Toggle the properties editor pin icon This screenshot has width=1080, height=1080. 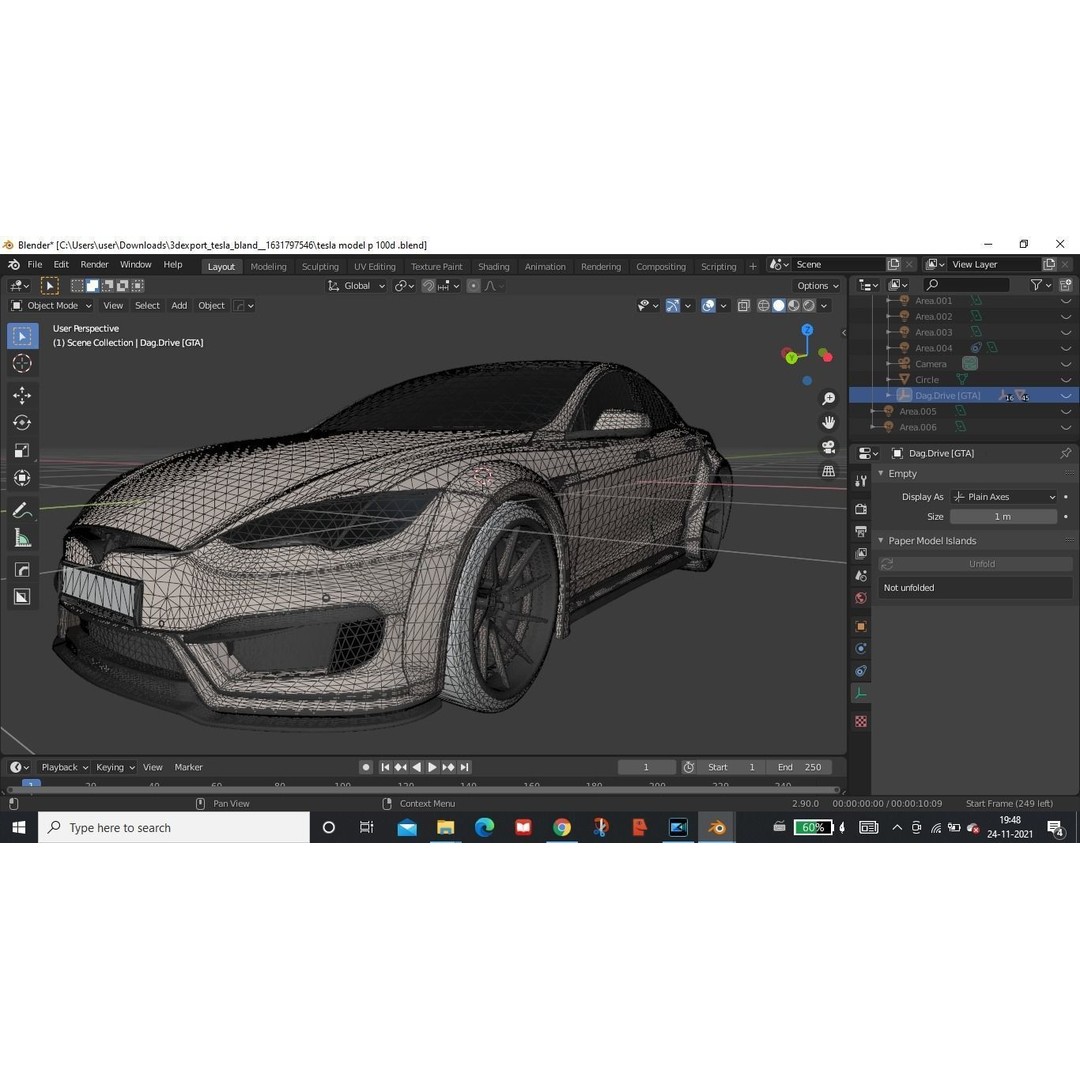pos(1066,453)
